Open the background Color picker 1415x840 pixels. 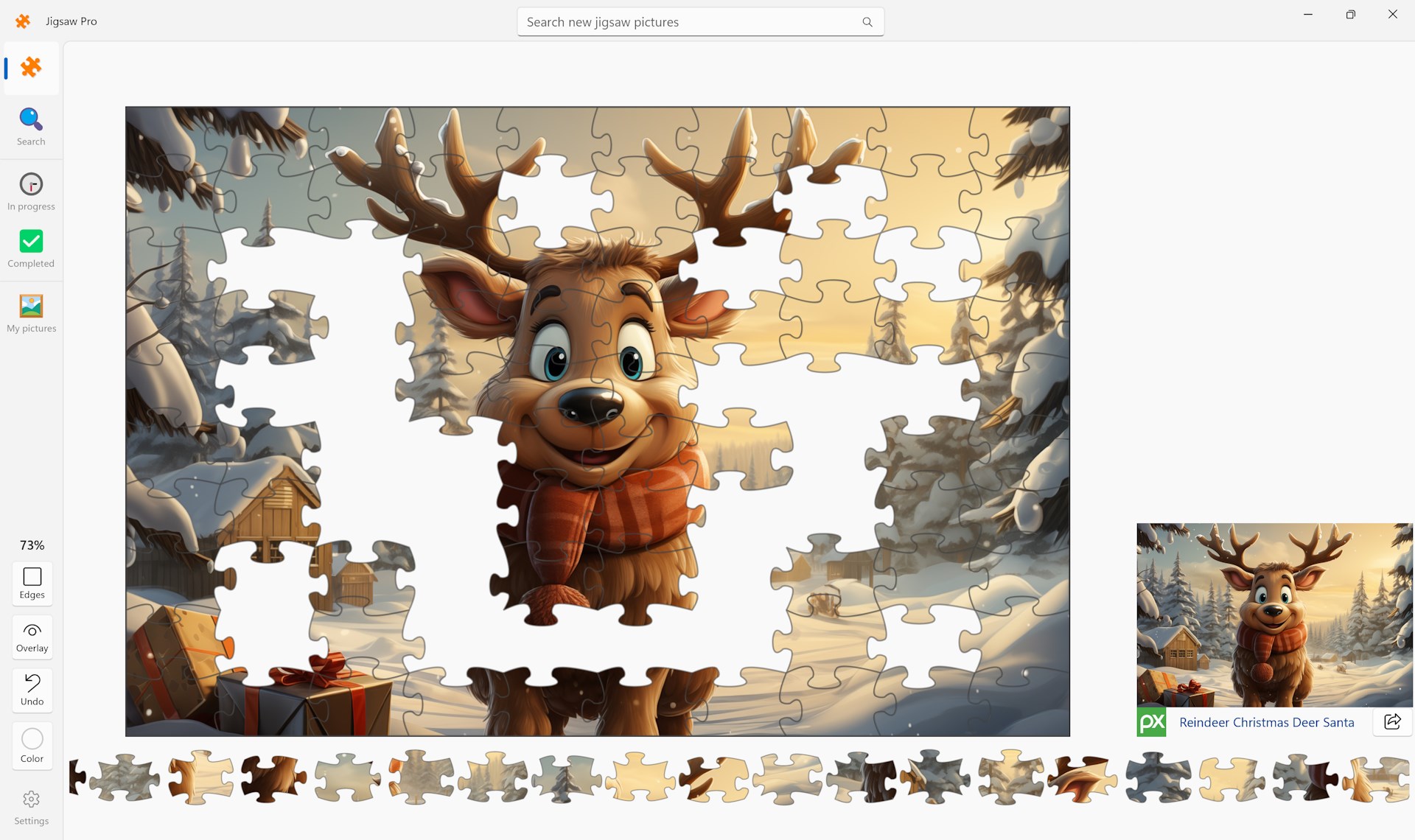pos(32,746)
